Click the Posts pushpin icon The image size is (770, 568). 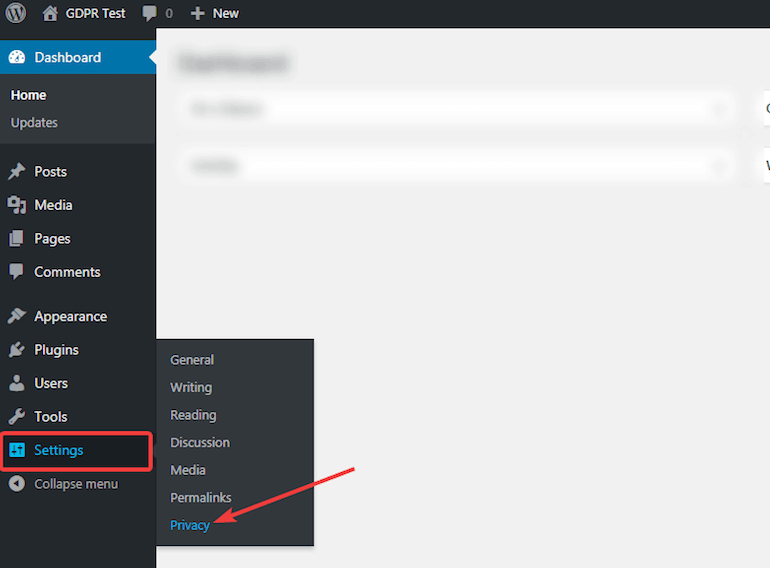point(17,171)
